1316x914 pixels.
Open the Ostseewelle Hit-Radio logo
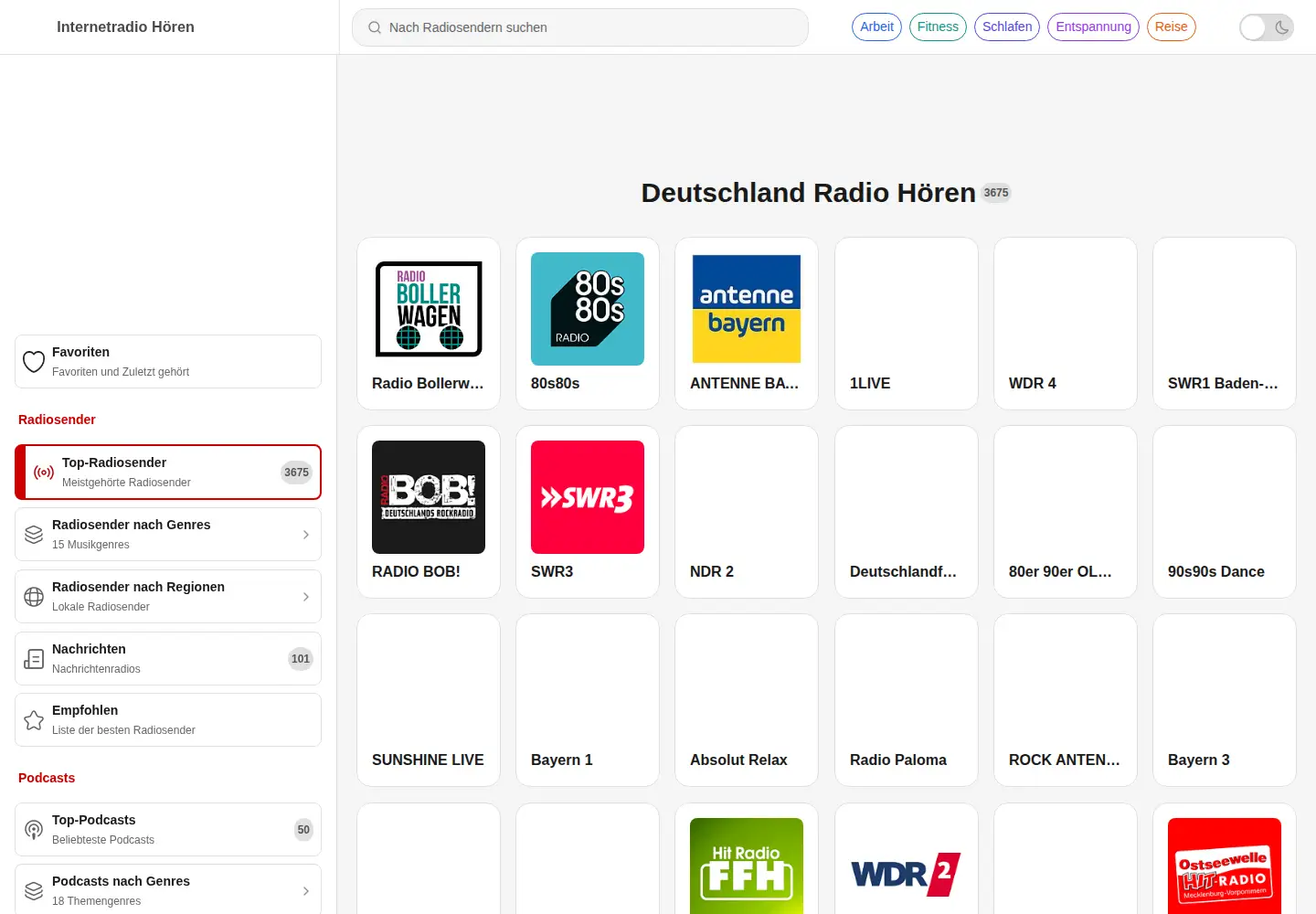pyautogui.click(x=1225, y=866)
